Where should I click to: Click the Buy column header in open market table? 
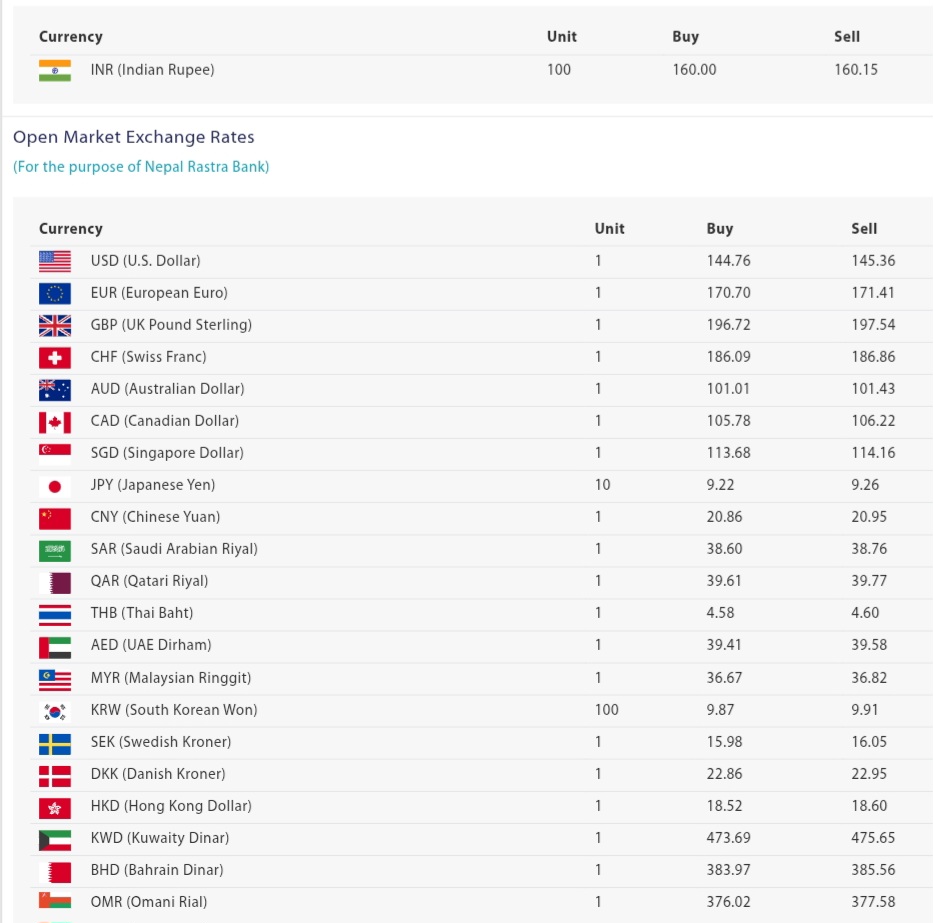(x=719, y=229)
